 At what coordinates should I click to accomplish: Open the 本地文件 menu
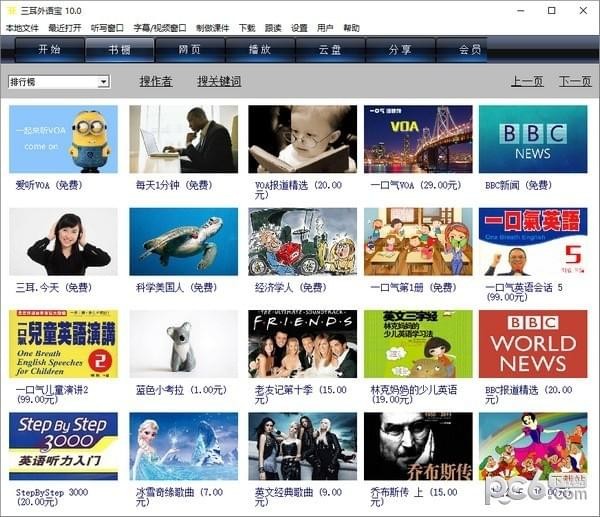[22, 28]
